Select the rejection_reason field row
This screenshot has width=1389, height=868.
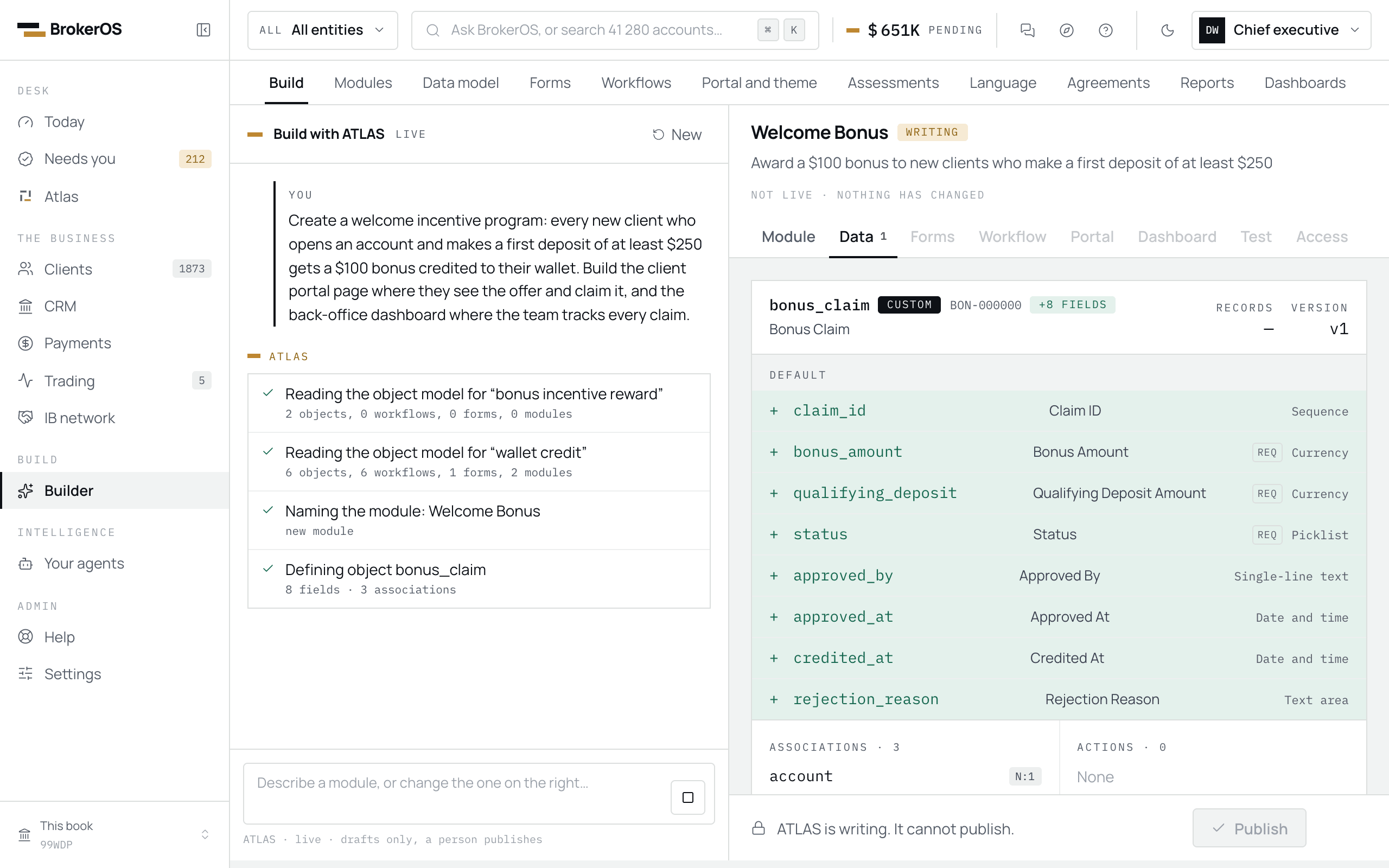[1059, 699]
